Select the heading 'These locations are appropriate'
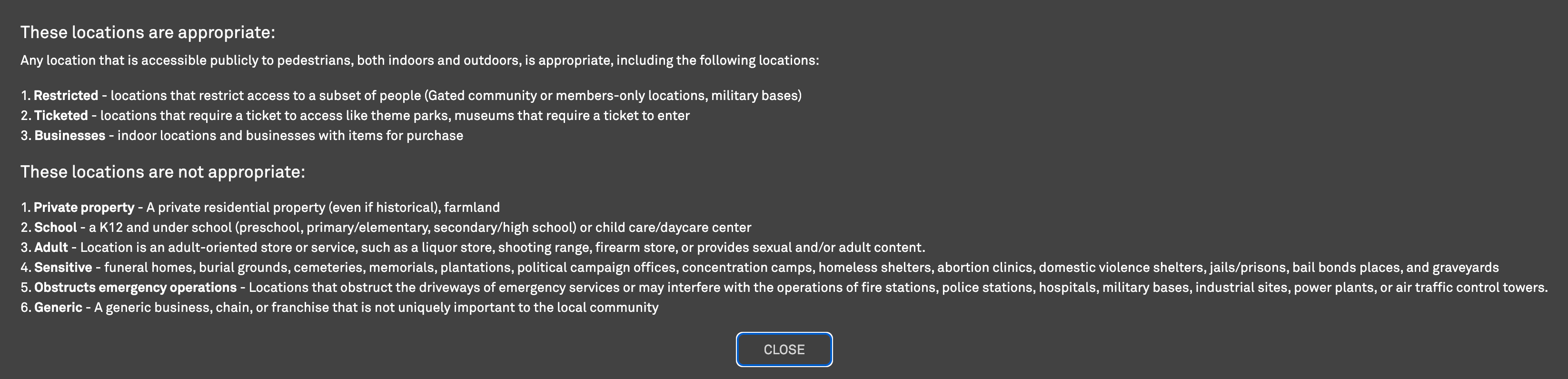The height and width of the screenshot is (379, 1568). (x=148, y=32)
